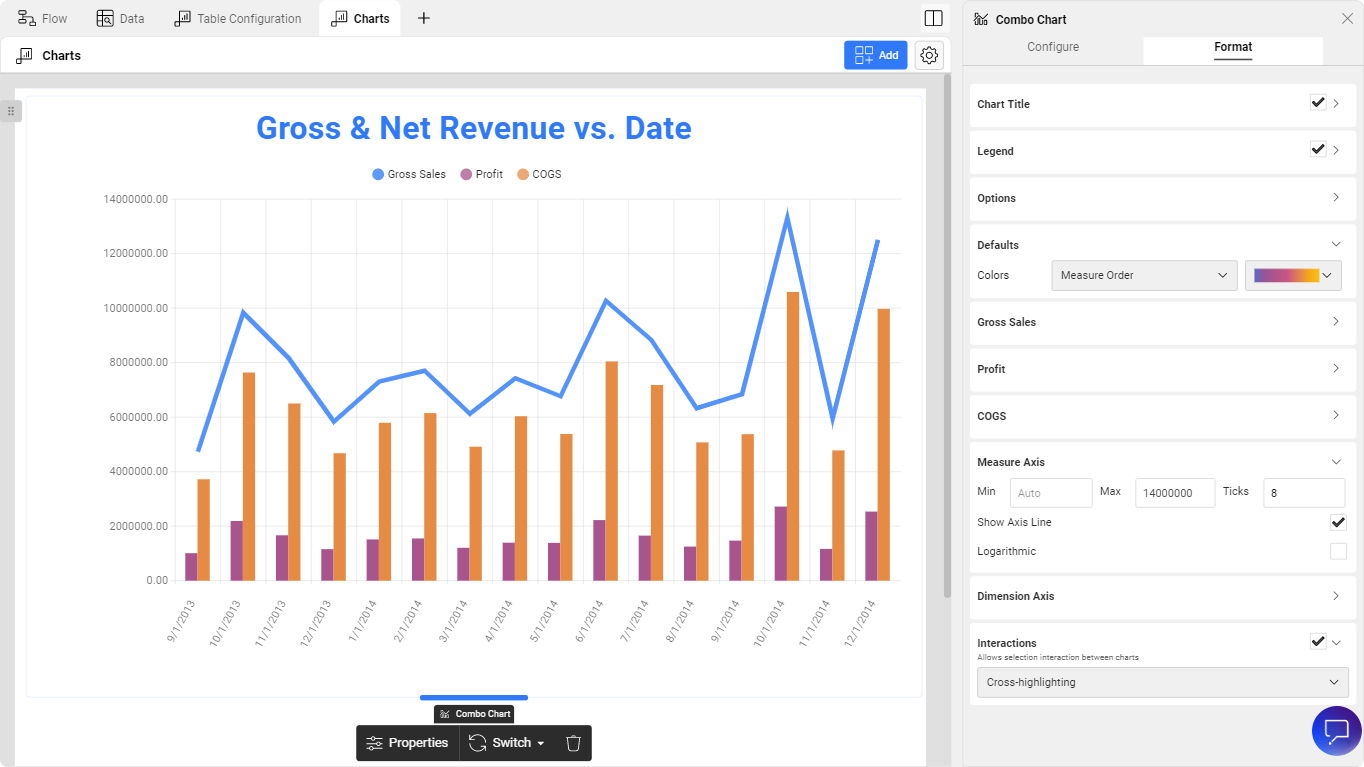Click the trash icon to delete chart
This screenshot has height=767, width=1364.
[573, 743]
